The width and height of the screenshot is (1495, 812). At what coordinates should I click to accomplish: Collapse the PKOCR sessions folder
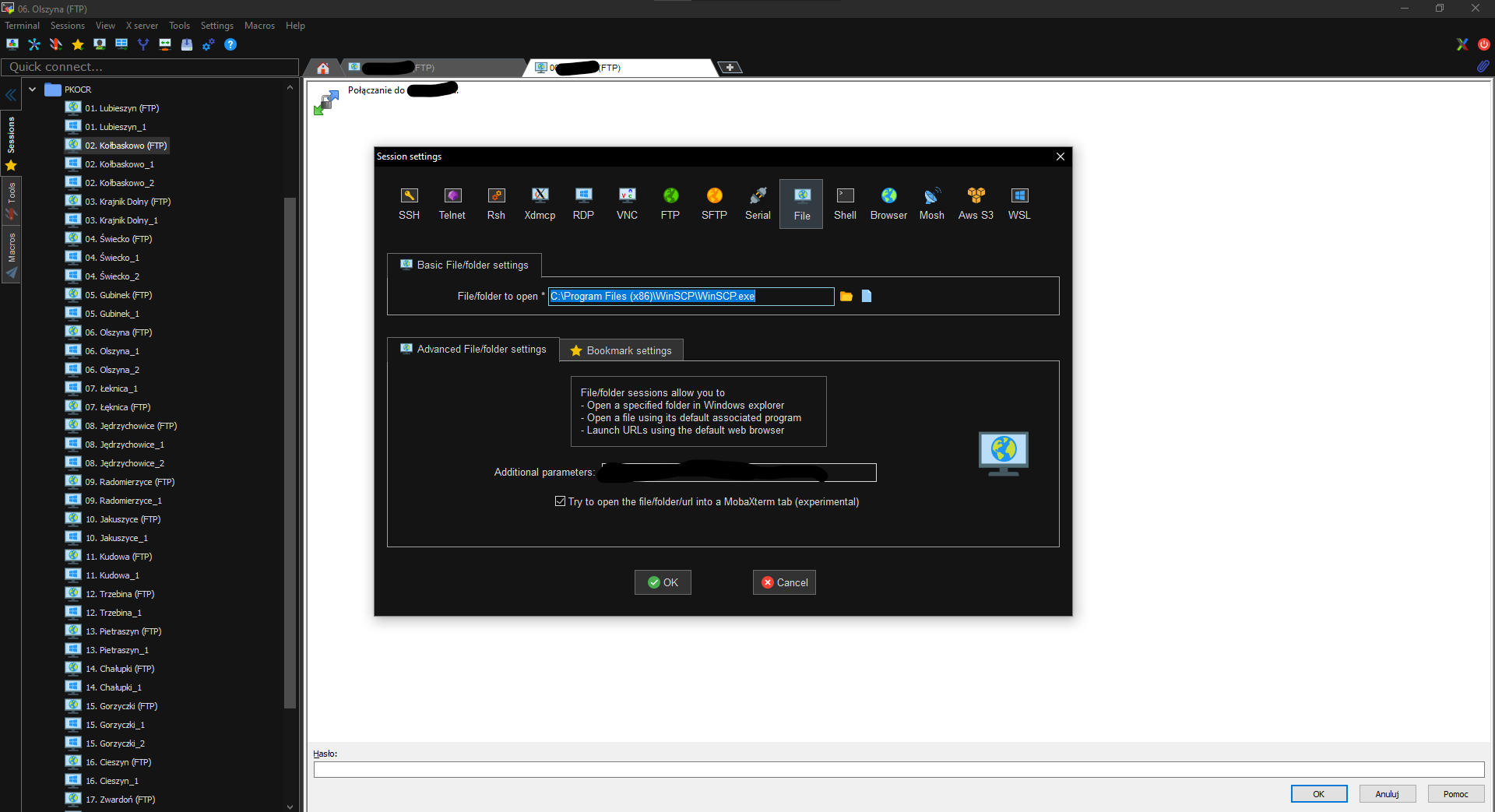tap(33, 90)
